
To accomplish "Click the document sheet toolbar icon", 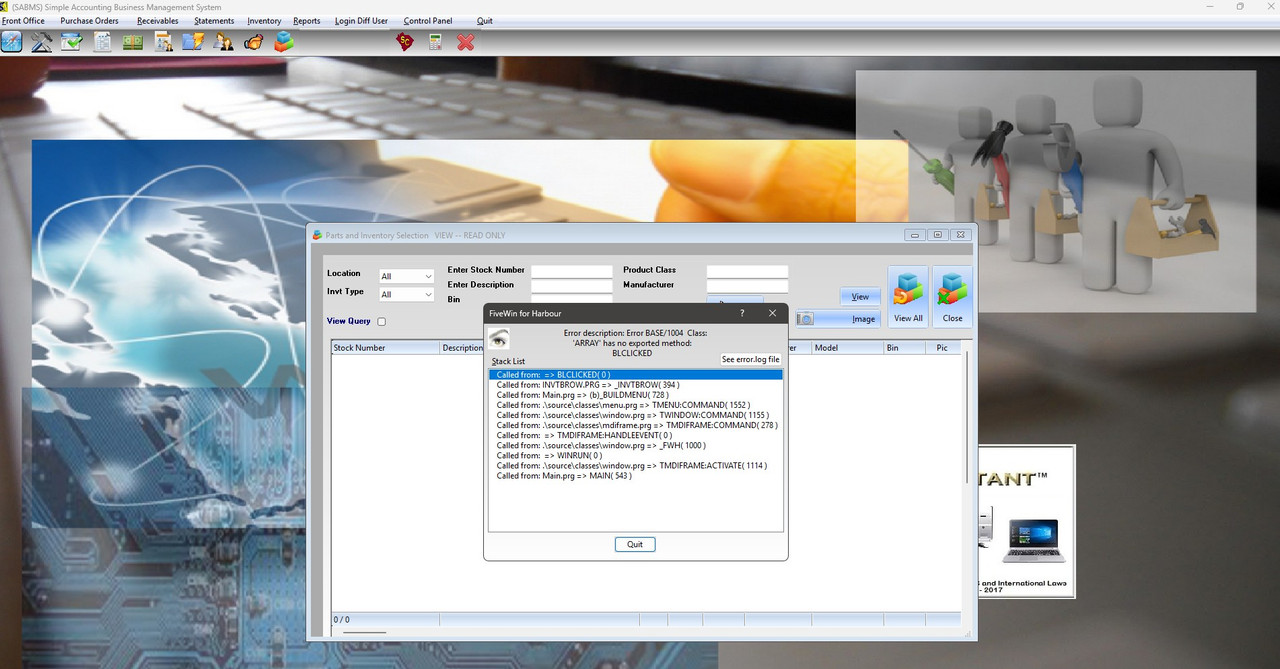I will tap(102, 42).
